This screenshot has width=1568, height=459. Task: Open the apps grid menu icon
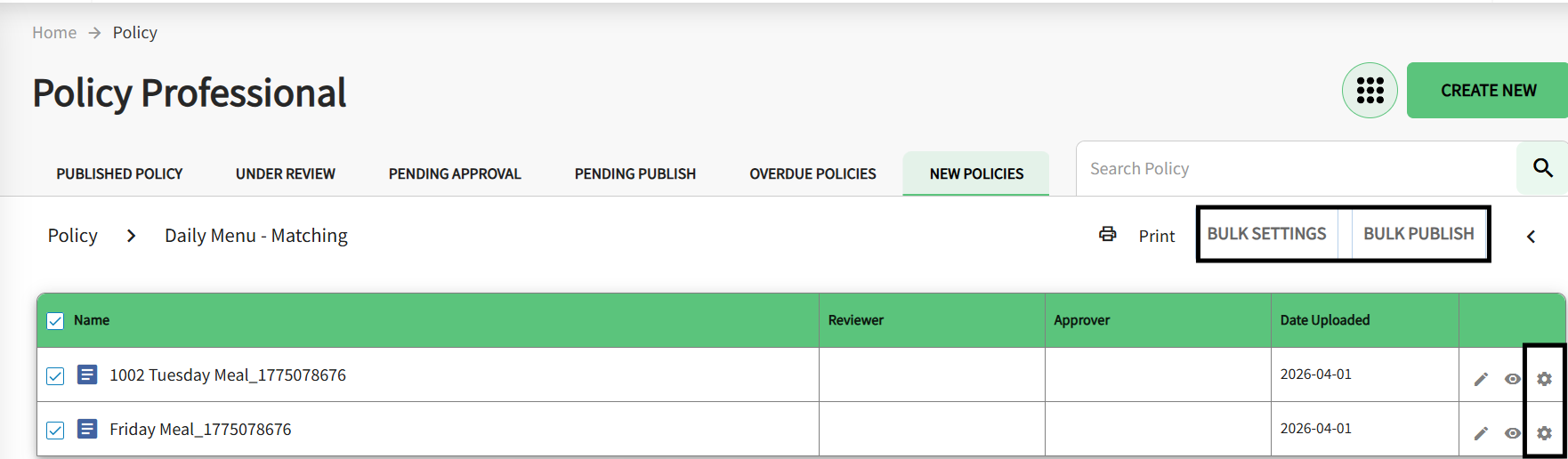click(1370, 91)
